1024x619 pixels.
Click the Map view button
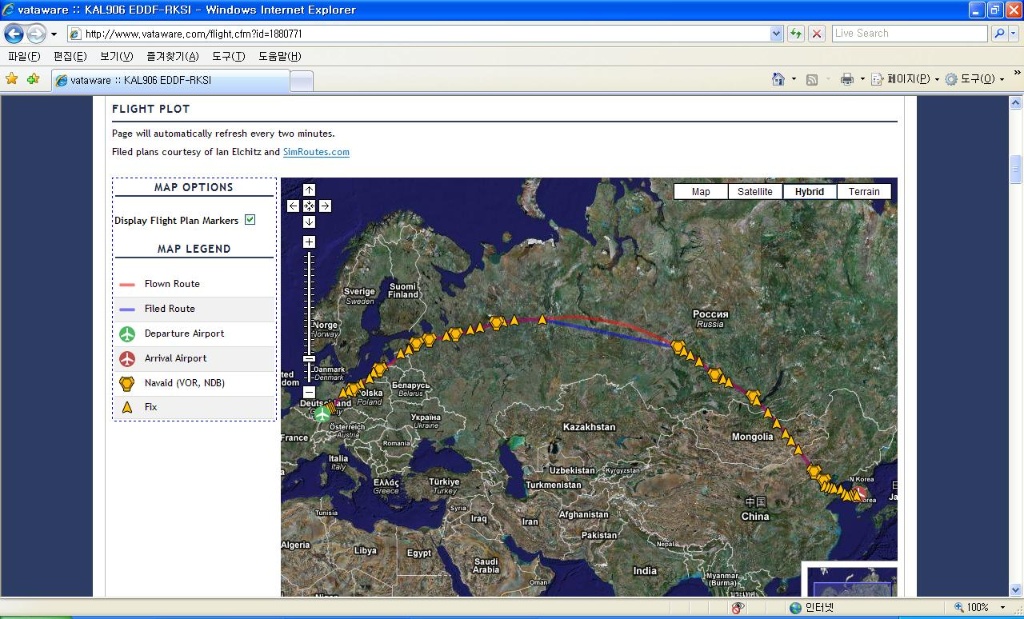700,192
